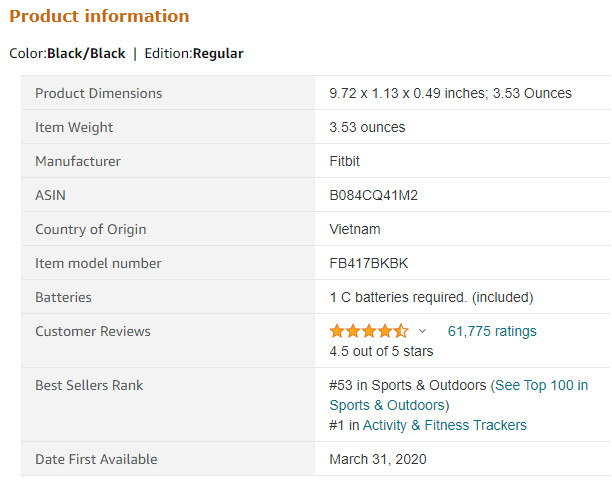Click the Regular edition label

218,53
